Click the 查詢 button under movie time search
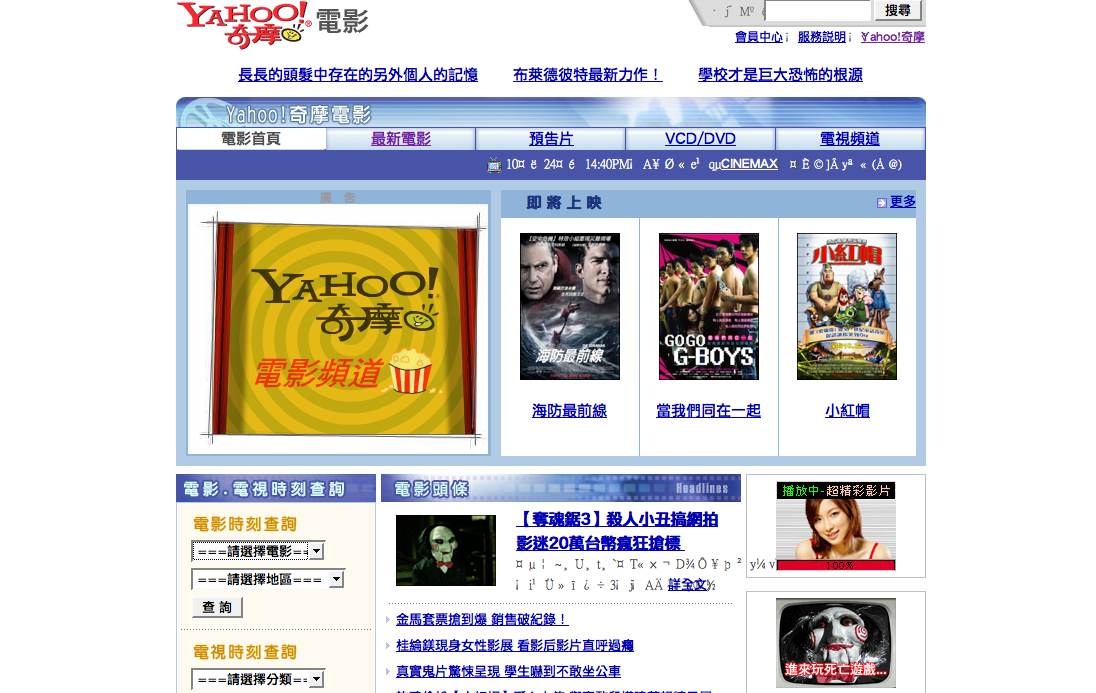 (217, 607)
